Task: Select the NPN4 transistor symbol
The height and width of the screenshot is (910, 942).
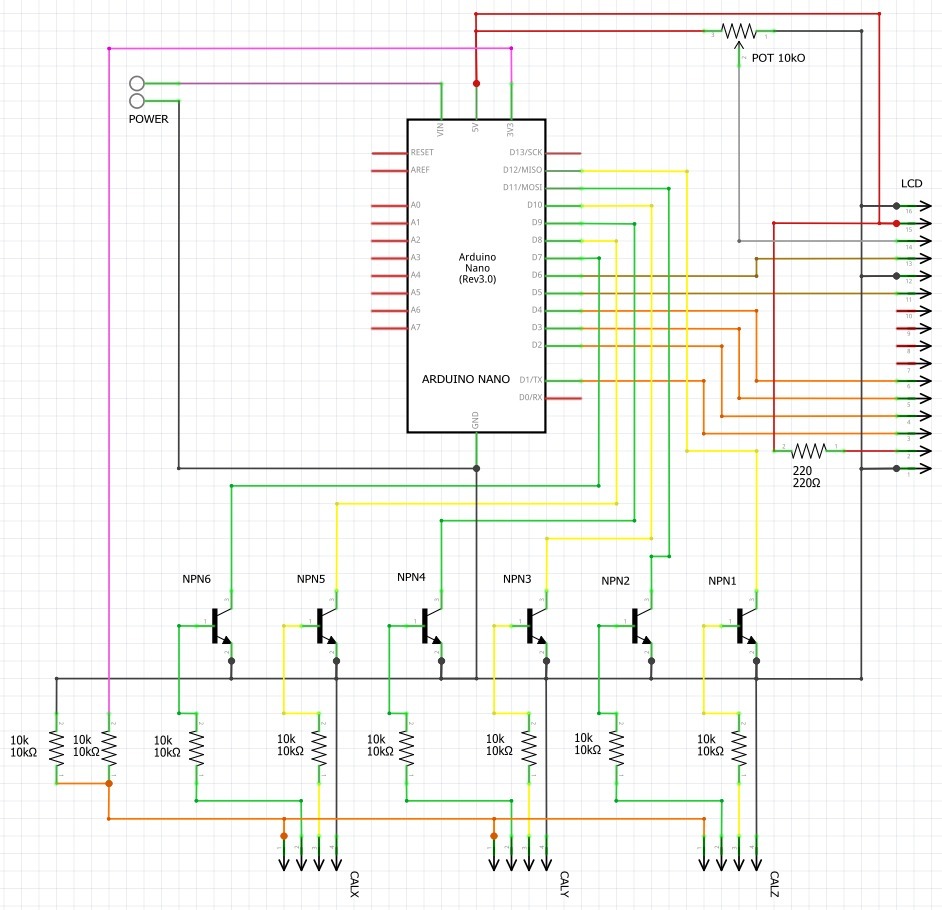Action: point(433,626)
